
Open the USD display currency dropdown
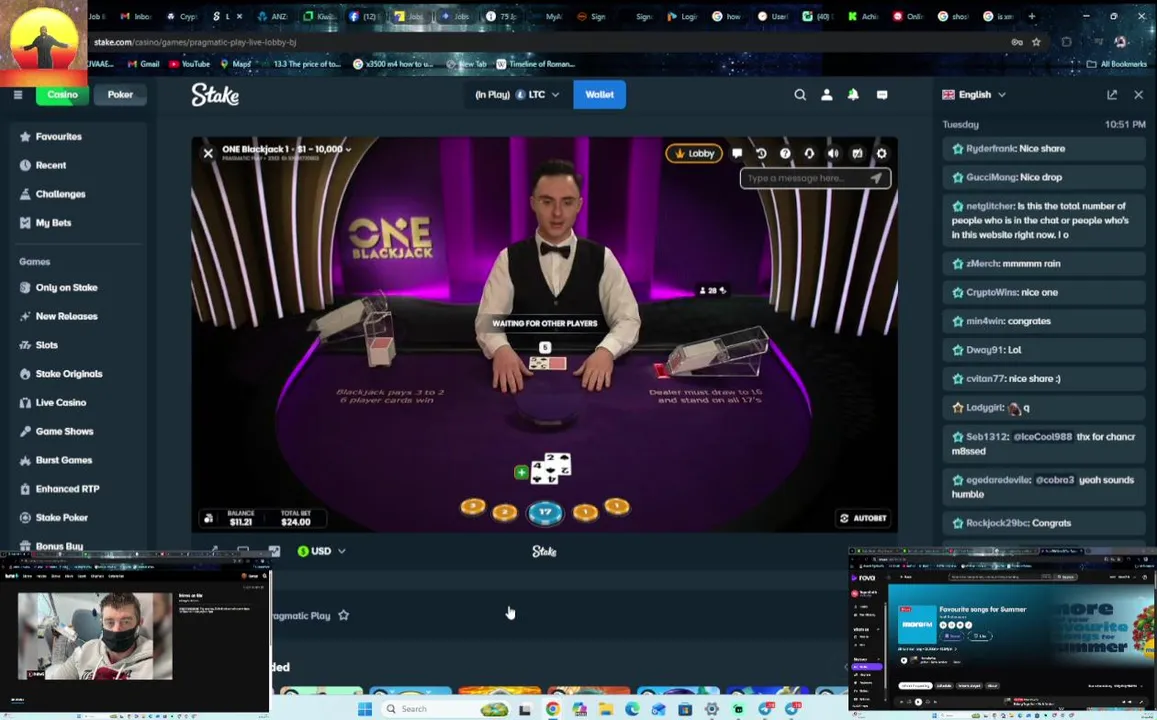[321, 551]
